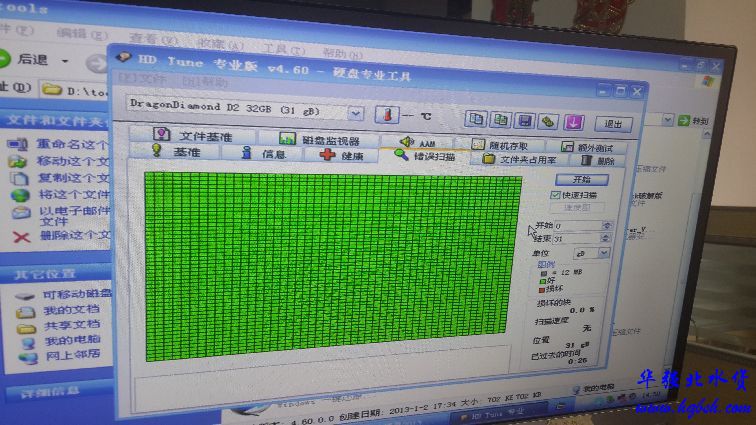
Task: Click the Explorer address bar showing D:\to
Action: coord(75,90)
